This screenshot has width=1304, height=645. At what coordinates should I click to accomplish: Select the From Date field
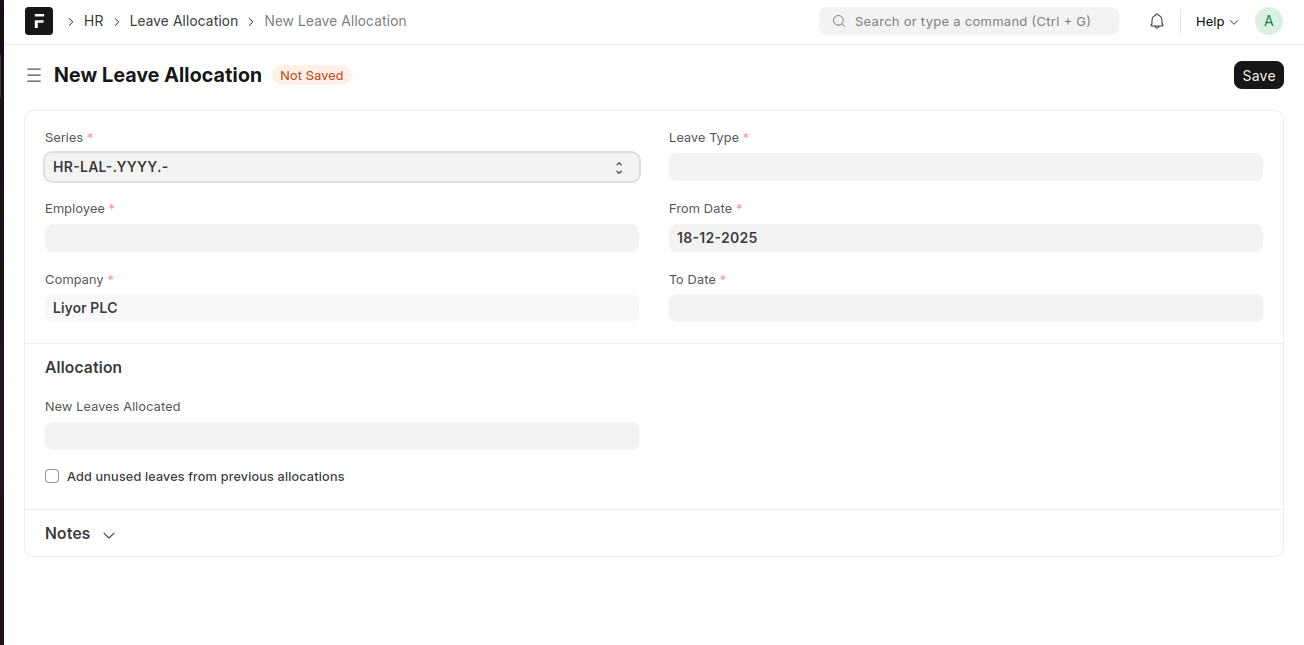click(965, 238)
